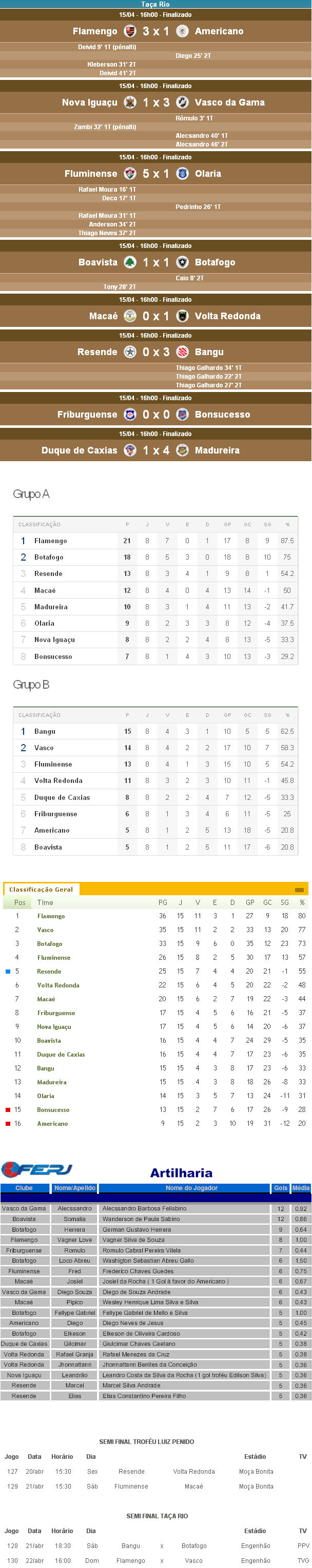This screenshot has height=1568, width=312.
Task: Click the Botafogo crest in the match header
Action: point(182,262)
